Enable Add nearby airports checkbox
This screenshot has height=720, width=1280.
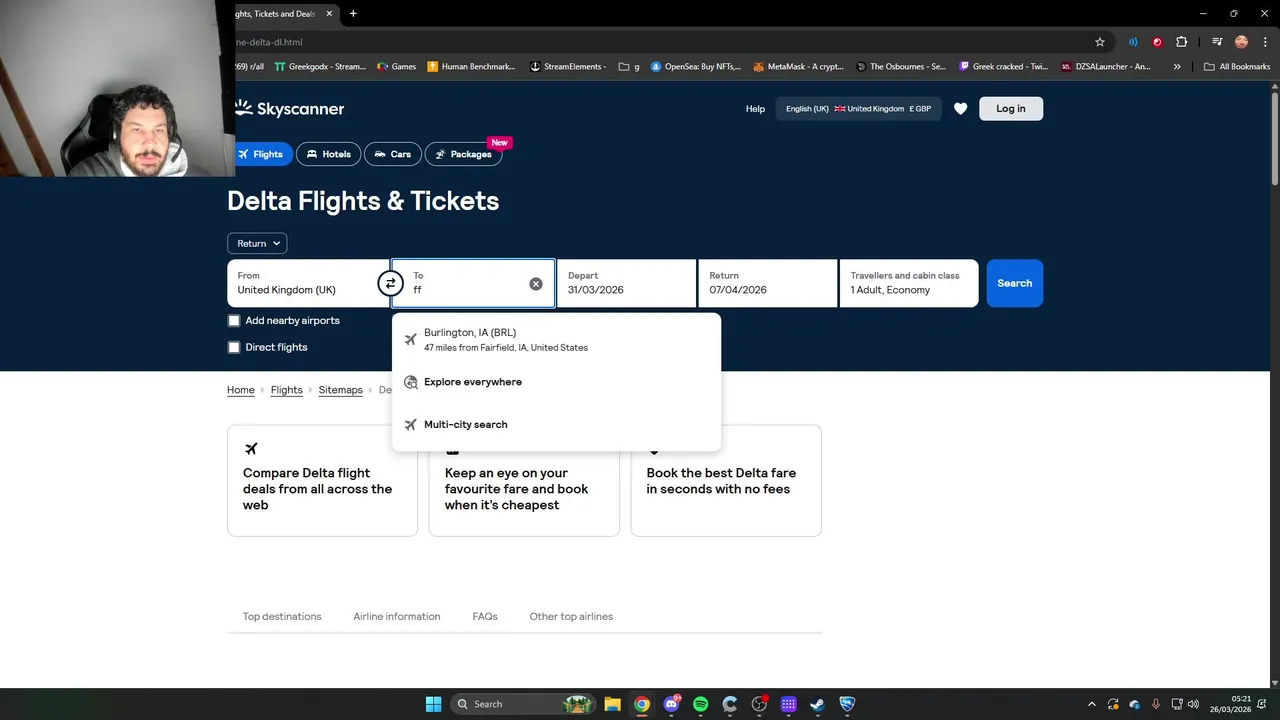click(x=234, y=321)
